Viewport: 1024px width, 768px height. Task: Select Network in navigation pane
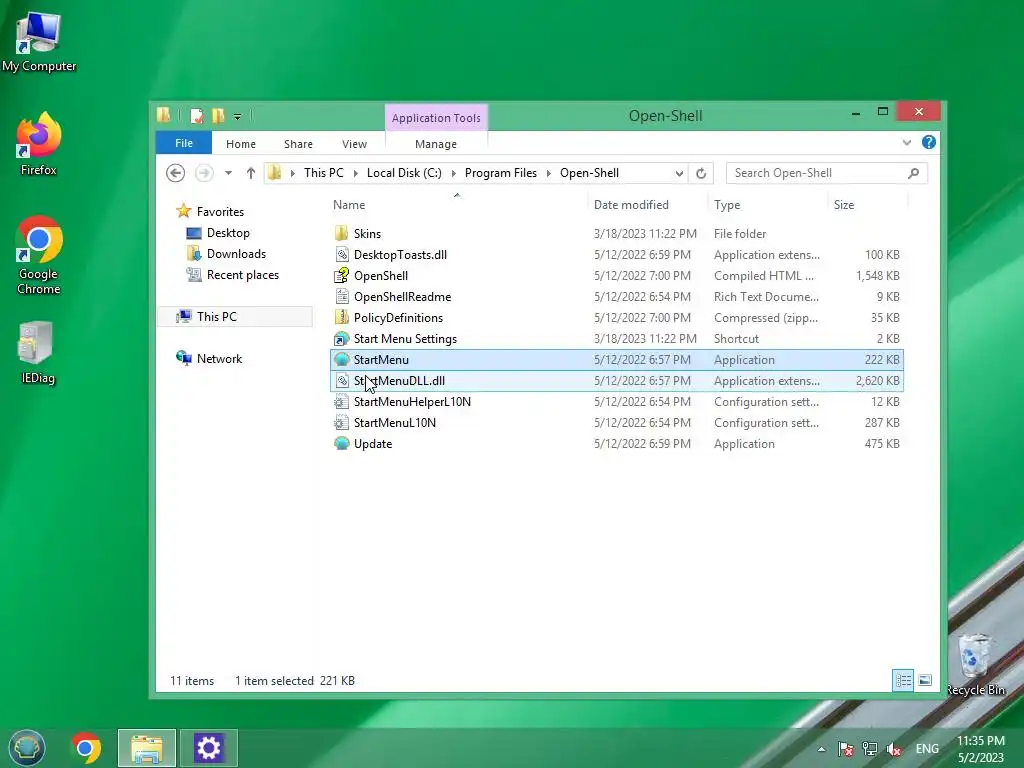[x=219, y=359]
